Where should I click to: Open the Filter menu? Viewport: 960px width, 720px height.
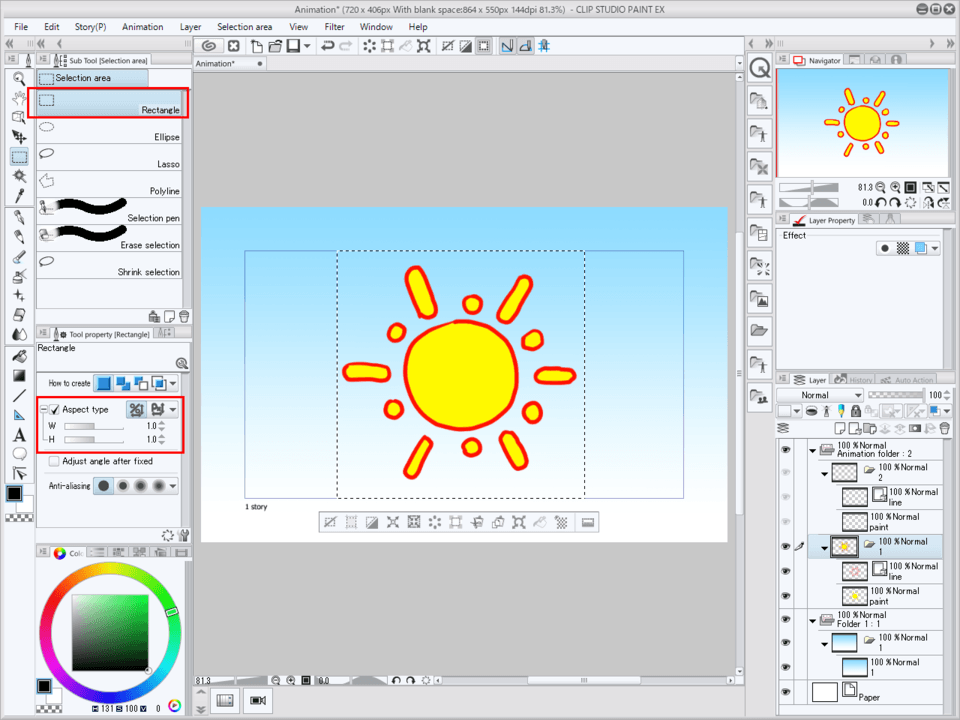[x=335, y=27]
